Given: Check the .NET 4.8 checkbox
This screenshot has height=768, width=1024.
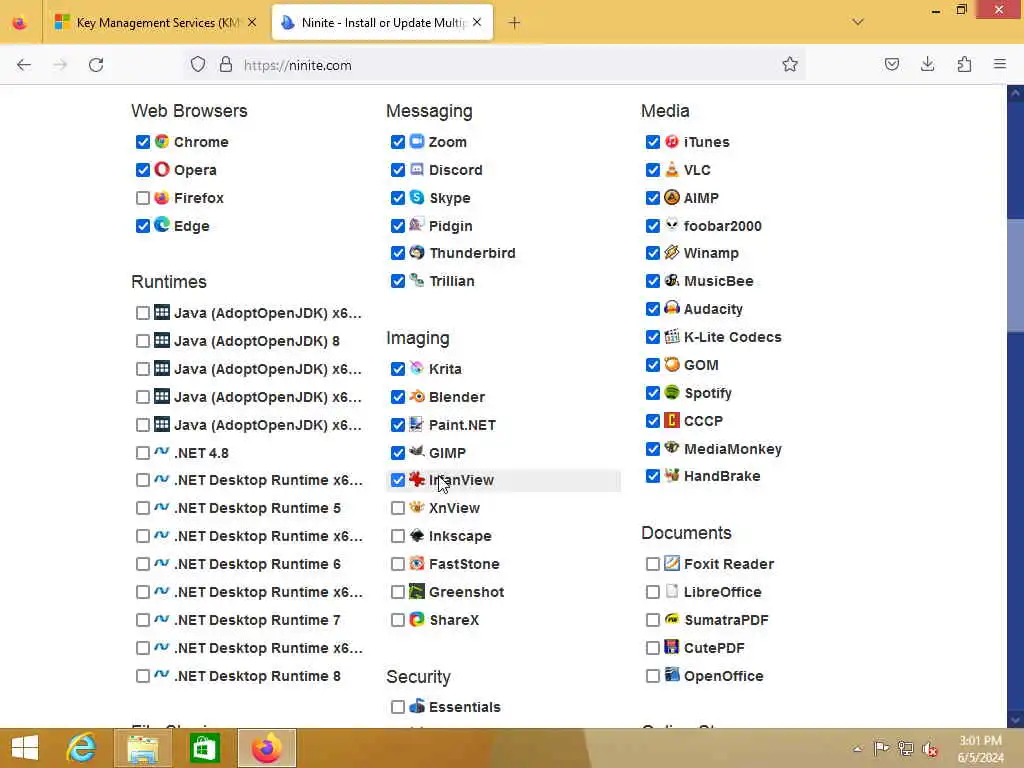Looking at the screenshot, I should 143,453.
